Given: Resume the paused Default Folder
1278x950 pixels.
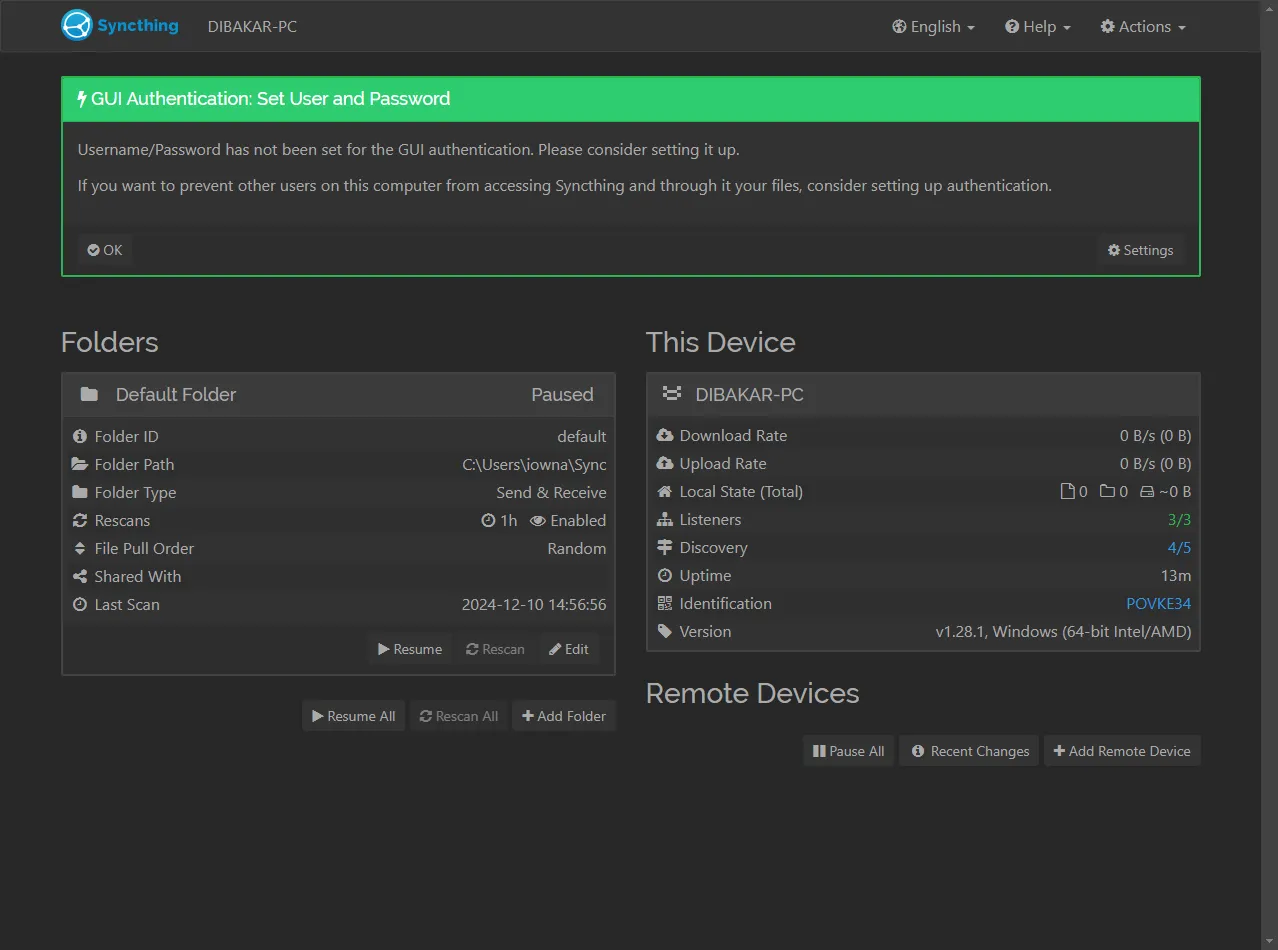Looking at the screenshot, I should pos(410,649).
